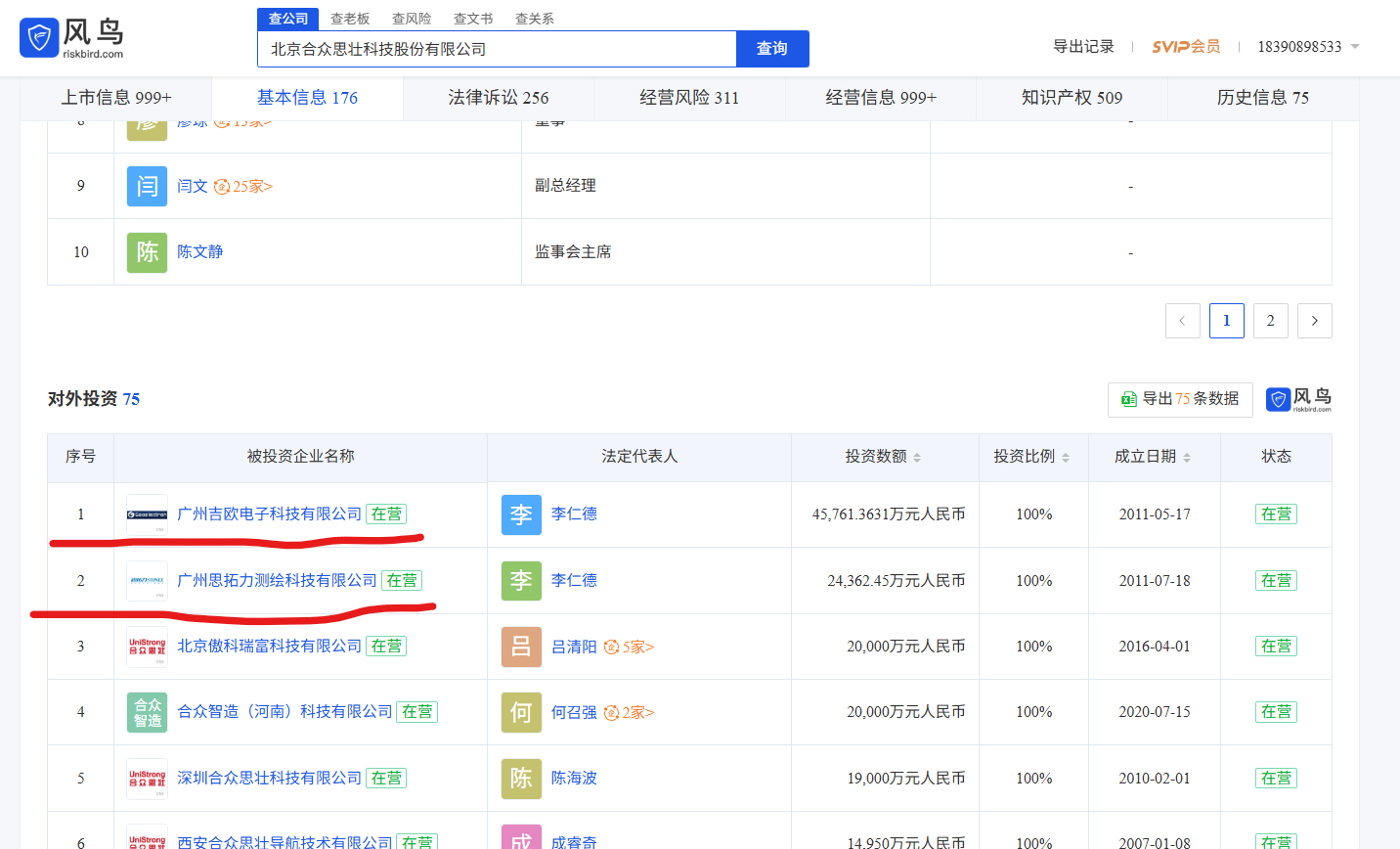Select the 查文书 search tab

(473, 19)
